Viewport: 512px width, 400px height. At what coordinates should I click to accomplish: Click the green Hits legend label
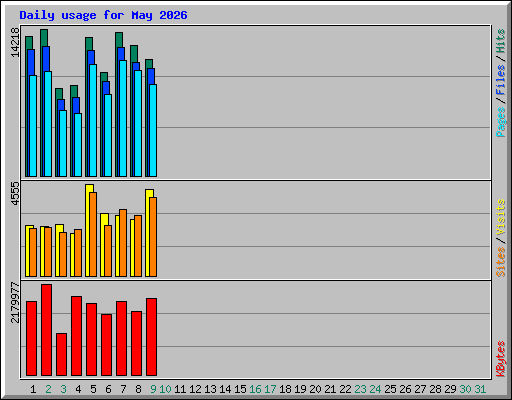[500, 41]
